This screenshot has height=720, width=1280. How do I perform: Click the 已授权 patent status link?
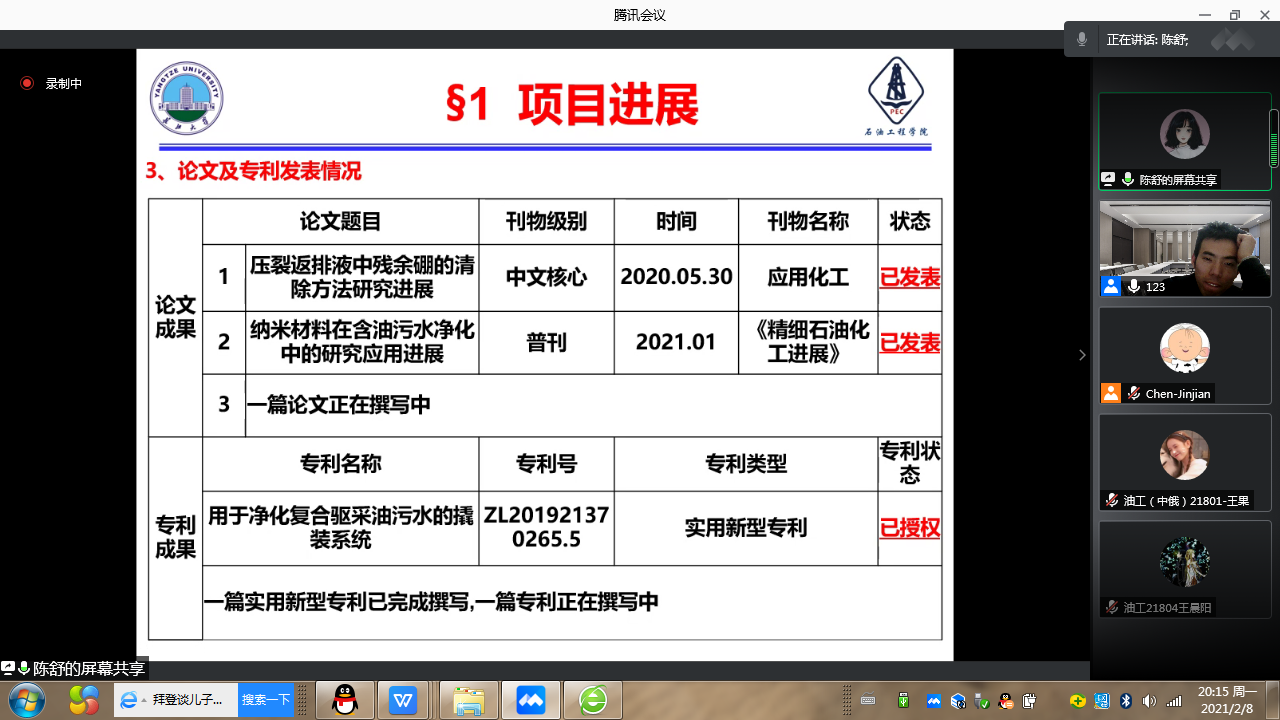(x=909, y=528)
